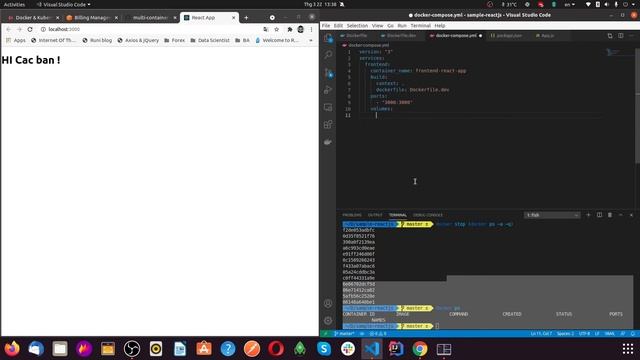Open Source Control view in activity bar
The image size is (640, 360).
pyautogui.click(x=328, y=73)
